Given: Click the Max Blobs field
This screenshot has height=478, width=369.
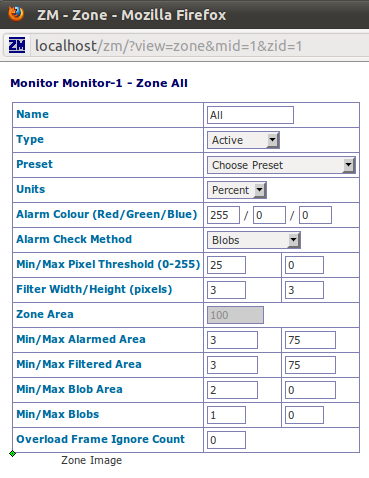Looking at the screenshot, I should click(x=304, y=415).
